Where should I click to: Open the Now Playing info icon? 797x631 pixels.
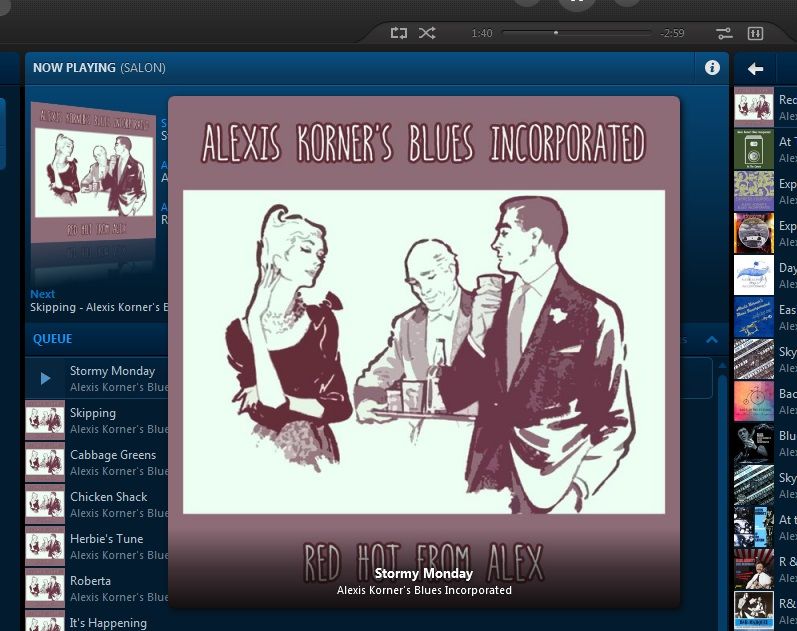(x=712, y=68)
